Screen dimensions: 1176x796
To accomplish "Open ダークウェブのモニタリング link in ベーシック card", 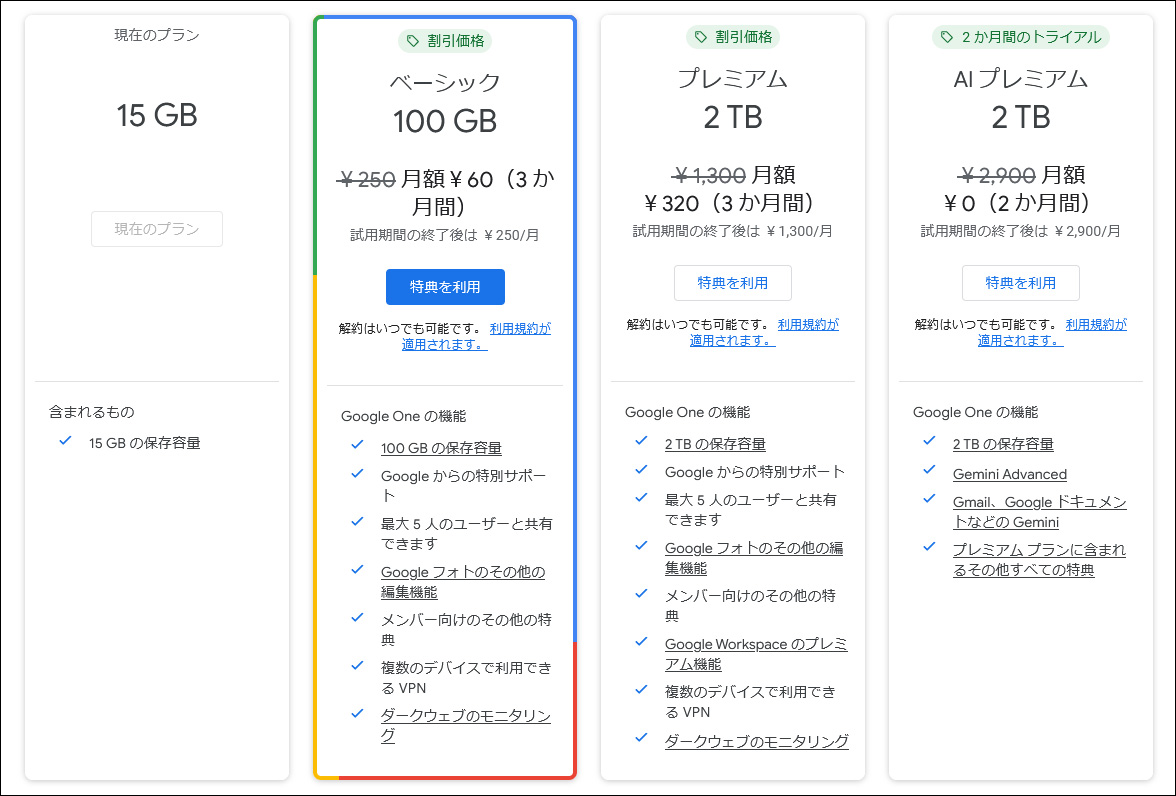I will 466,725.
